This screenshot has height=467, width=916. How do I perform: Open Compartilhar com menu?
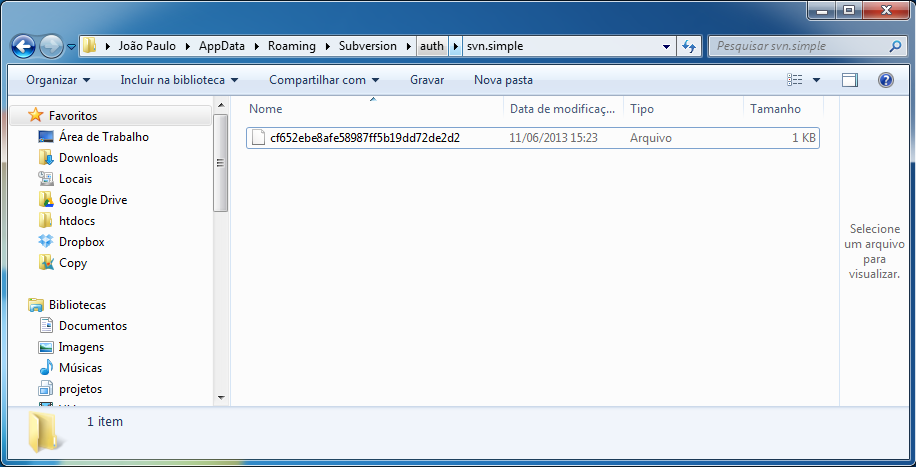coord(324,80)
